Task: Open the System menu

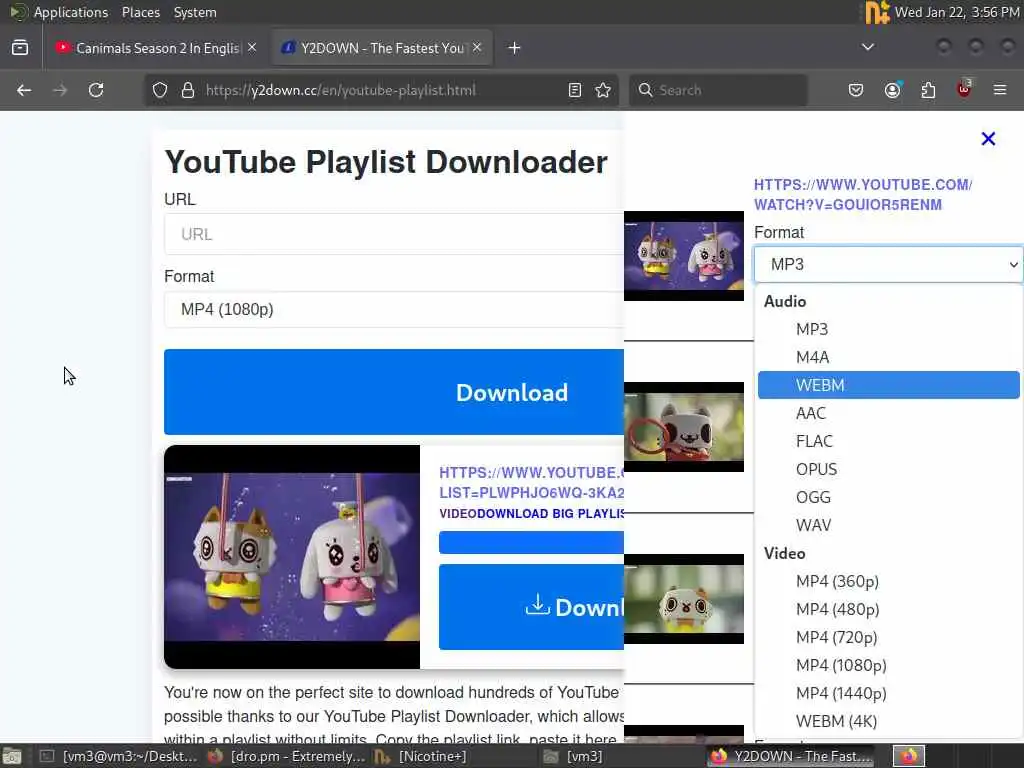Action: (x=195, y=12)
